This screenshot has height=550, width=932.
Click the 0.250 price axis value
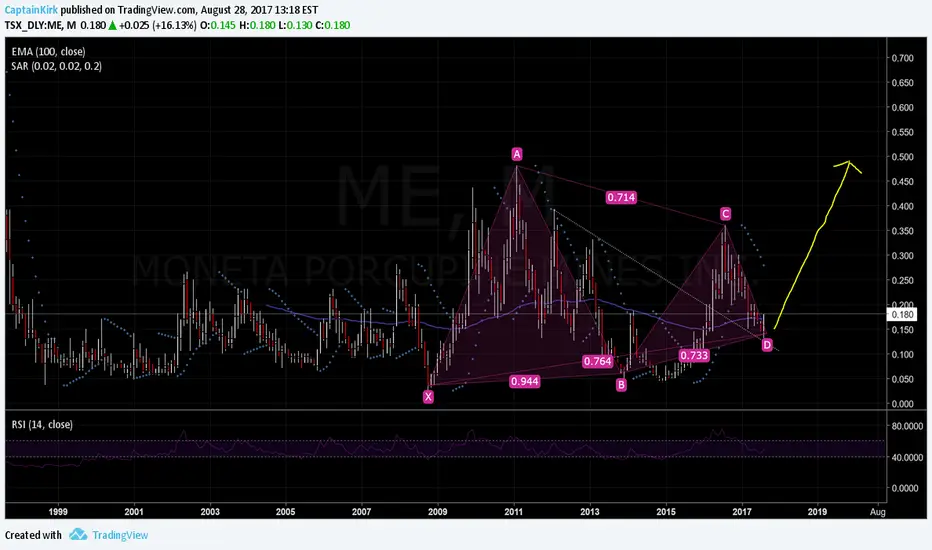tap(902, 280)
